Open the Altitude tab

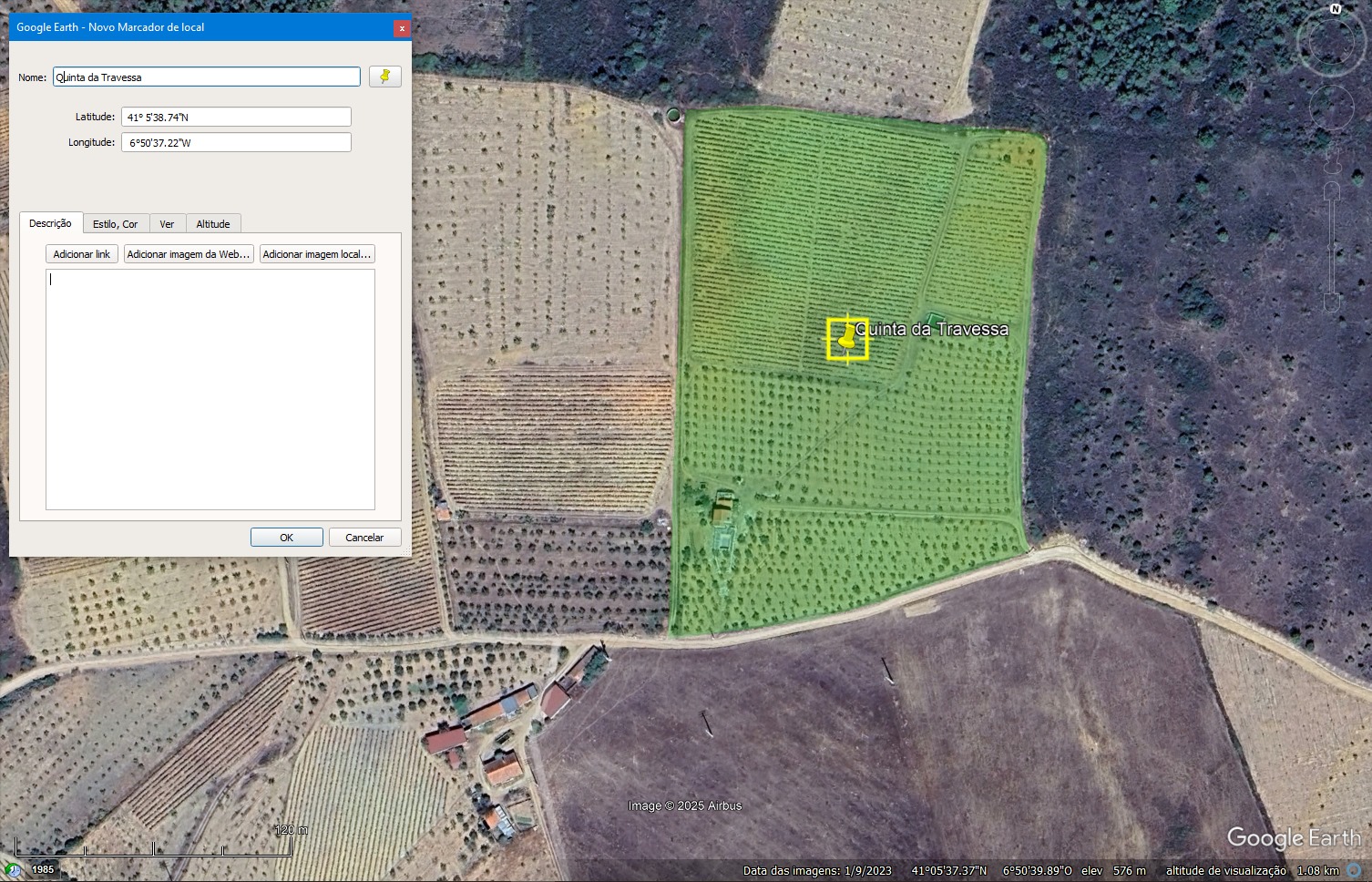click(213, 224)
